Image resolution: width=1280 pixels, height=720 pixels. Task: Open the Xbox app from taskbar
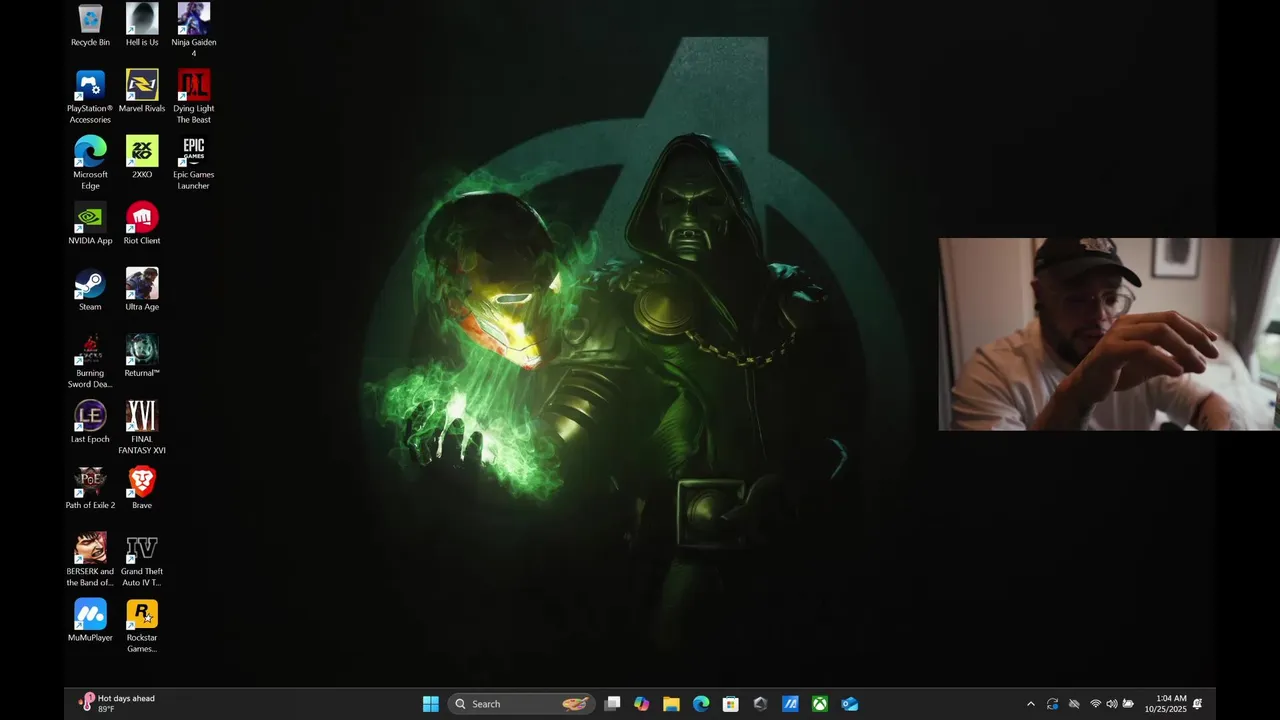[x=820, y=704]
